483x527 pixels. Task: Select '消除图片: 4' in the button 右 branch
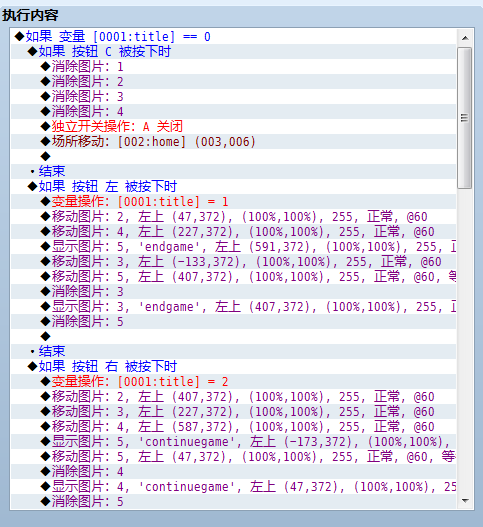point(233,472)
